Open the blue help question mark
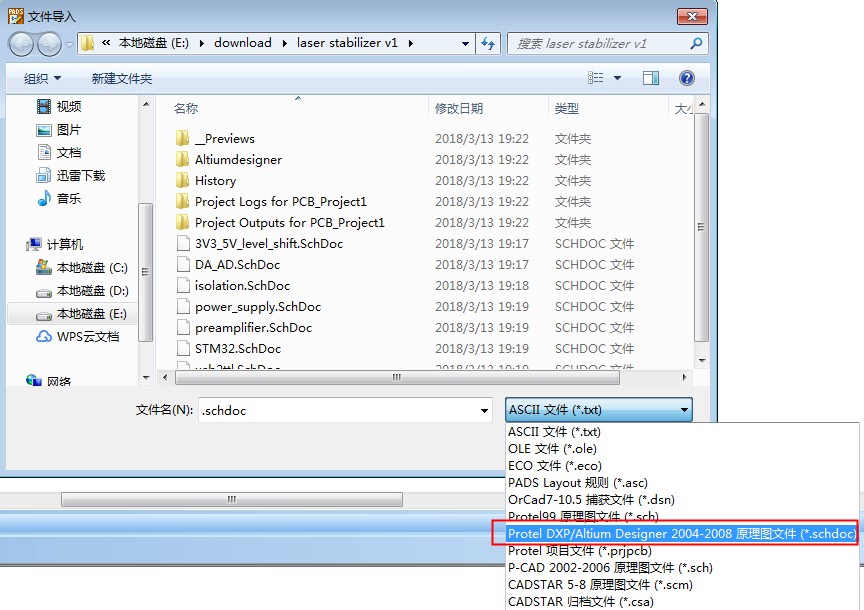This screenshot has width=864, height=610. pyautogui.click(x=687, y=78)
